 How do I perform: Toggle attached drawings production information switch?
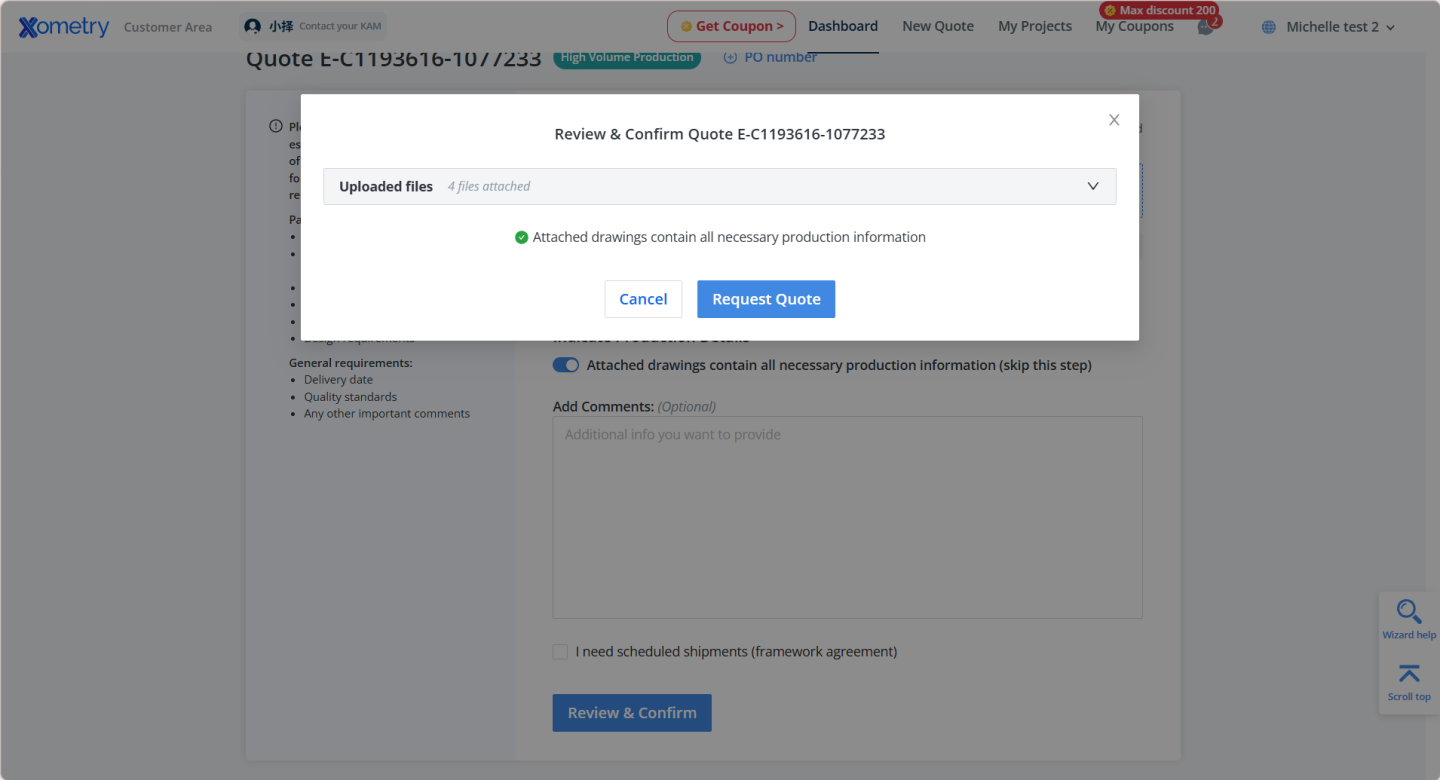point(566,365)
